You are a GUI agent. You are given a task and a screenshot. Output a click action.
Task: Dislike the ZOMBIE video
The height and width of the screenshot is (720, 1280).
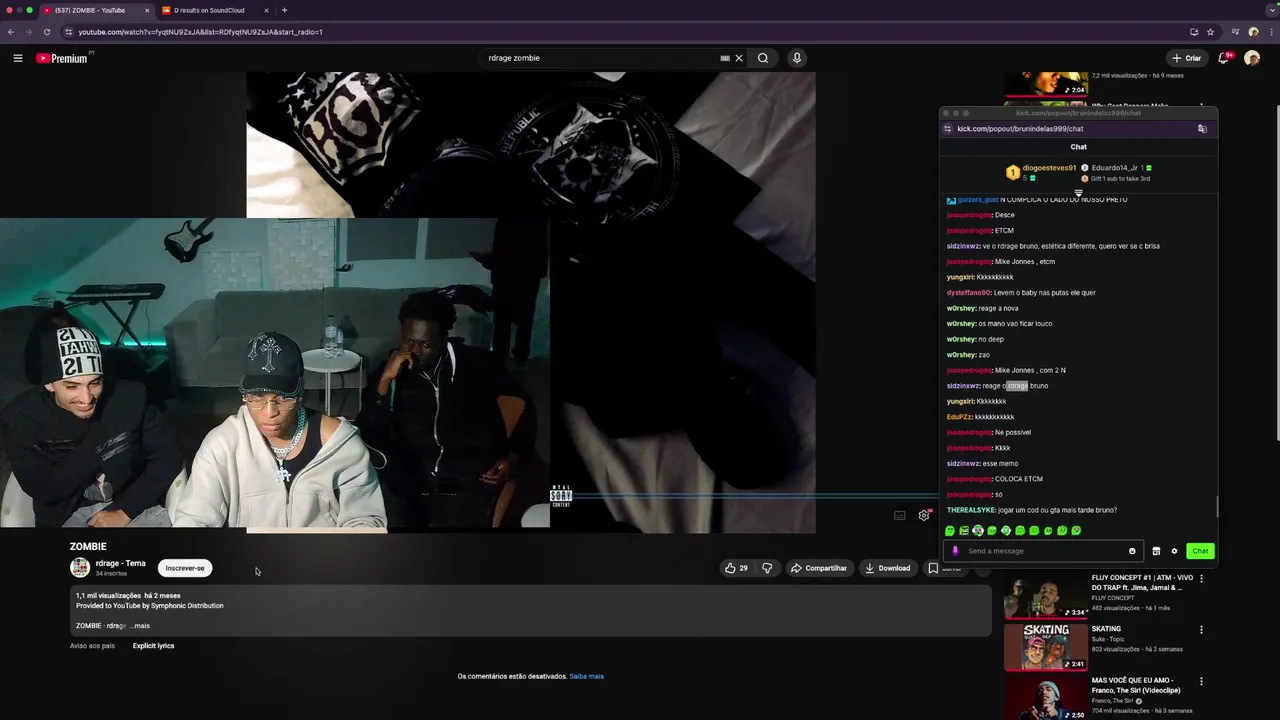click(x=767, y=568)
